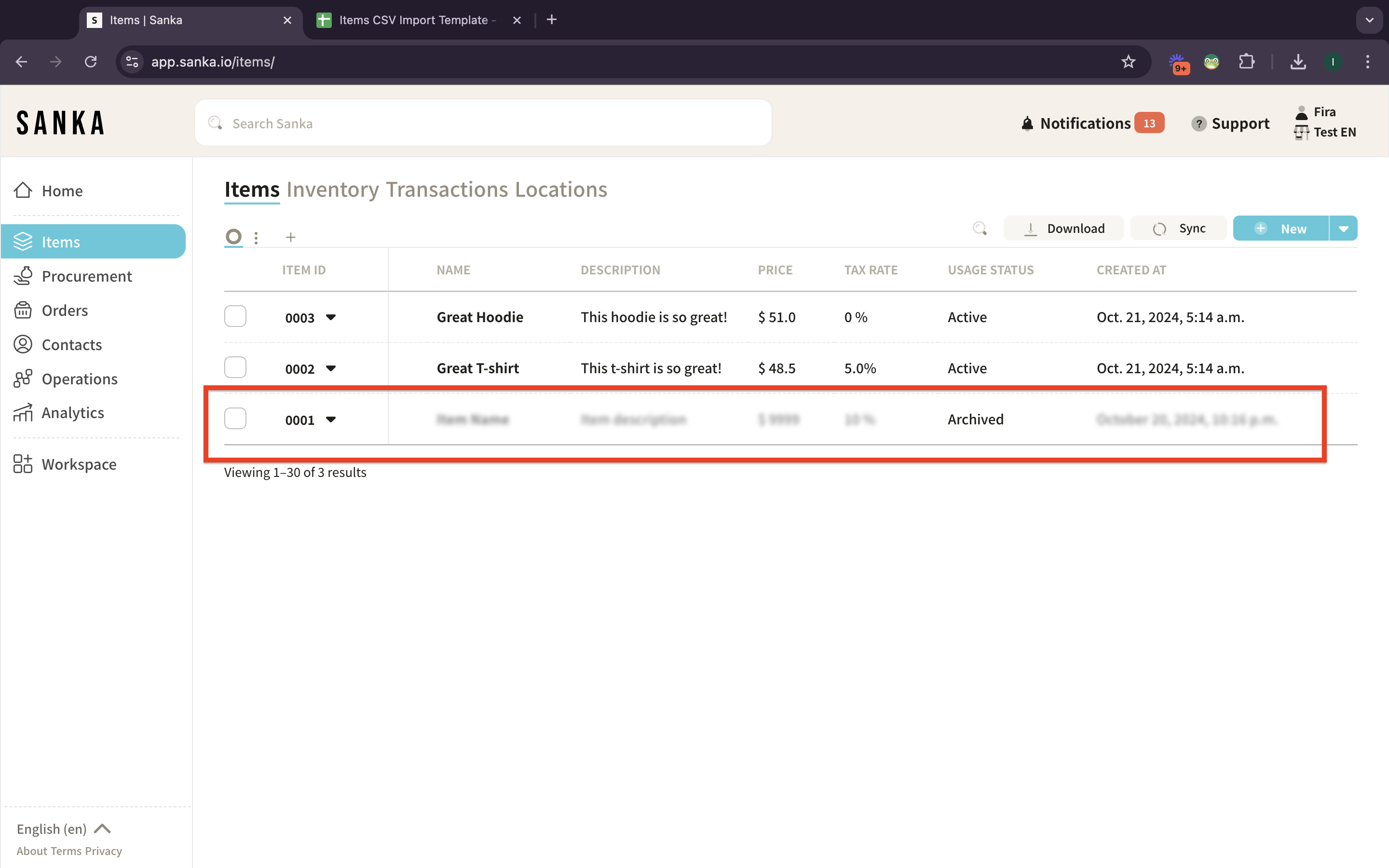Image resolution: width=1389 pixels, height=868 pixels.
Task: Open the New button dropdown arrow
Action: (1343, 229)
